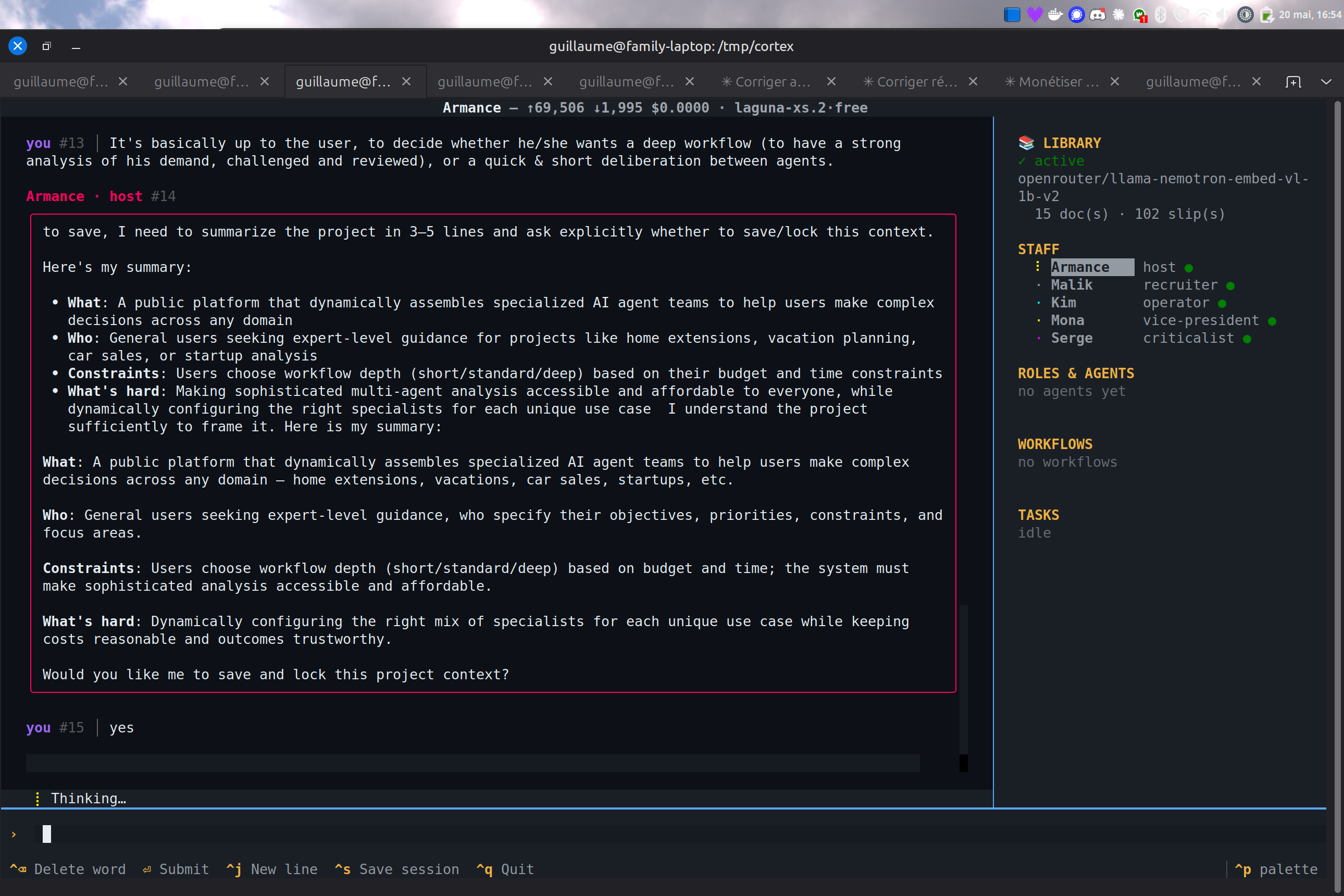Open the Discord tray icon
1344x896 pixels.
[1097, 15]
